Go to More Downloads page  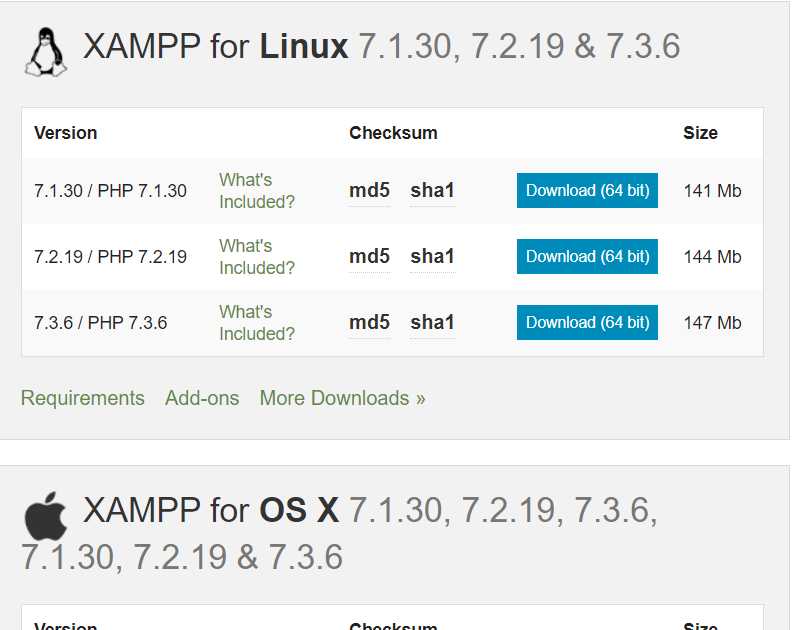(x=342, y=398)
